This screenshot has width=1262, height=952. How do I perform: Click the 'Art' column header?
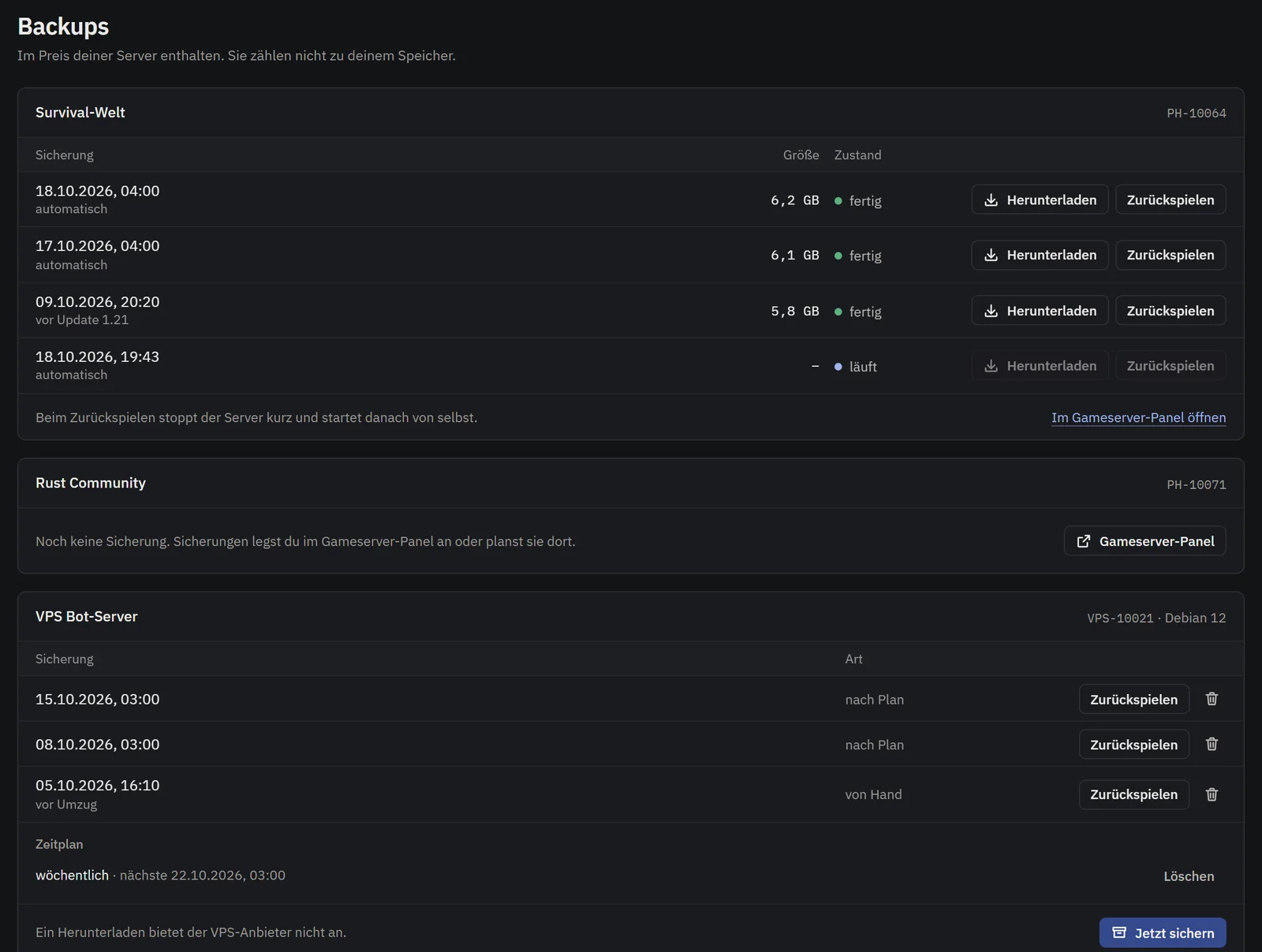pos(853,659)
